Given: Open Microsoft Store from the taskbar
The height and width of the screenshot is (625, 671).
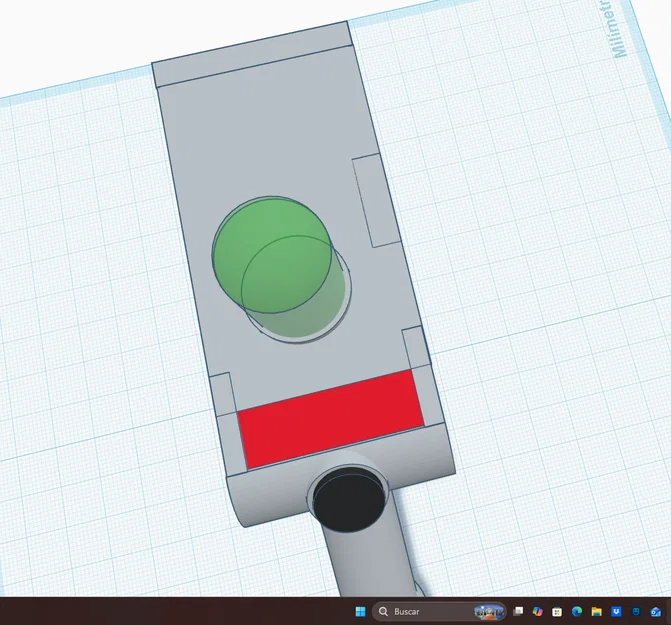Looking at the screenshot, I should [557, 612].
